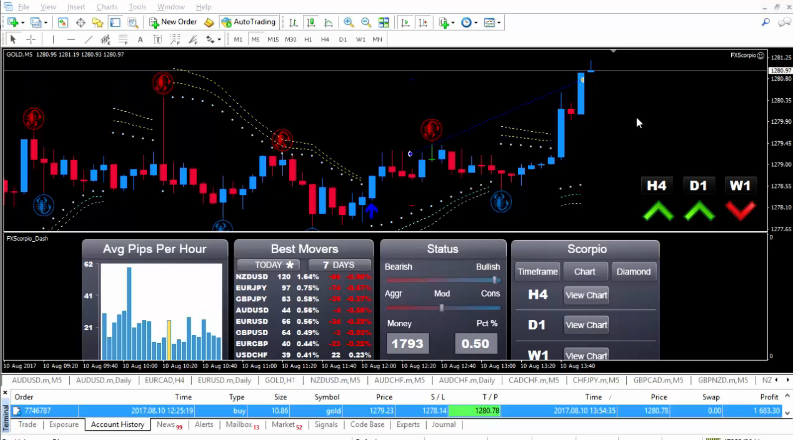Open the Journal terminal tab
The width and height of the screenshot is (793, 440).
444,425
